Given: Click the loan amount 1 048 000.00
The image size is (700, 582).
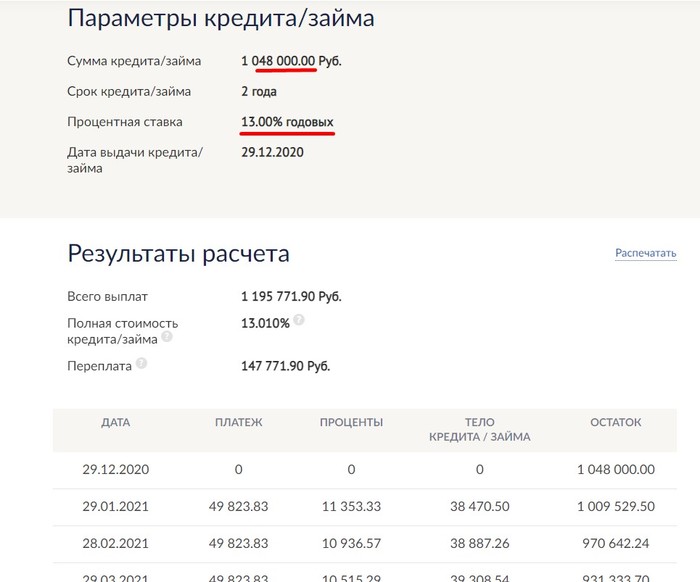Looking at the screenshot, I should click(x=279, y=61).
